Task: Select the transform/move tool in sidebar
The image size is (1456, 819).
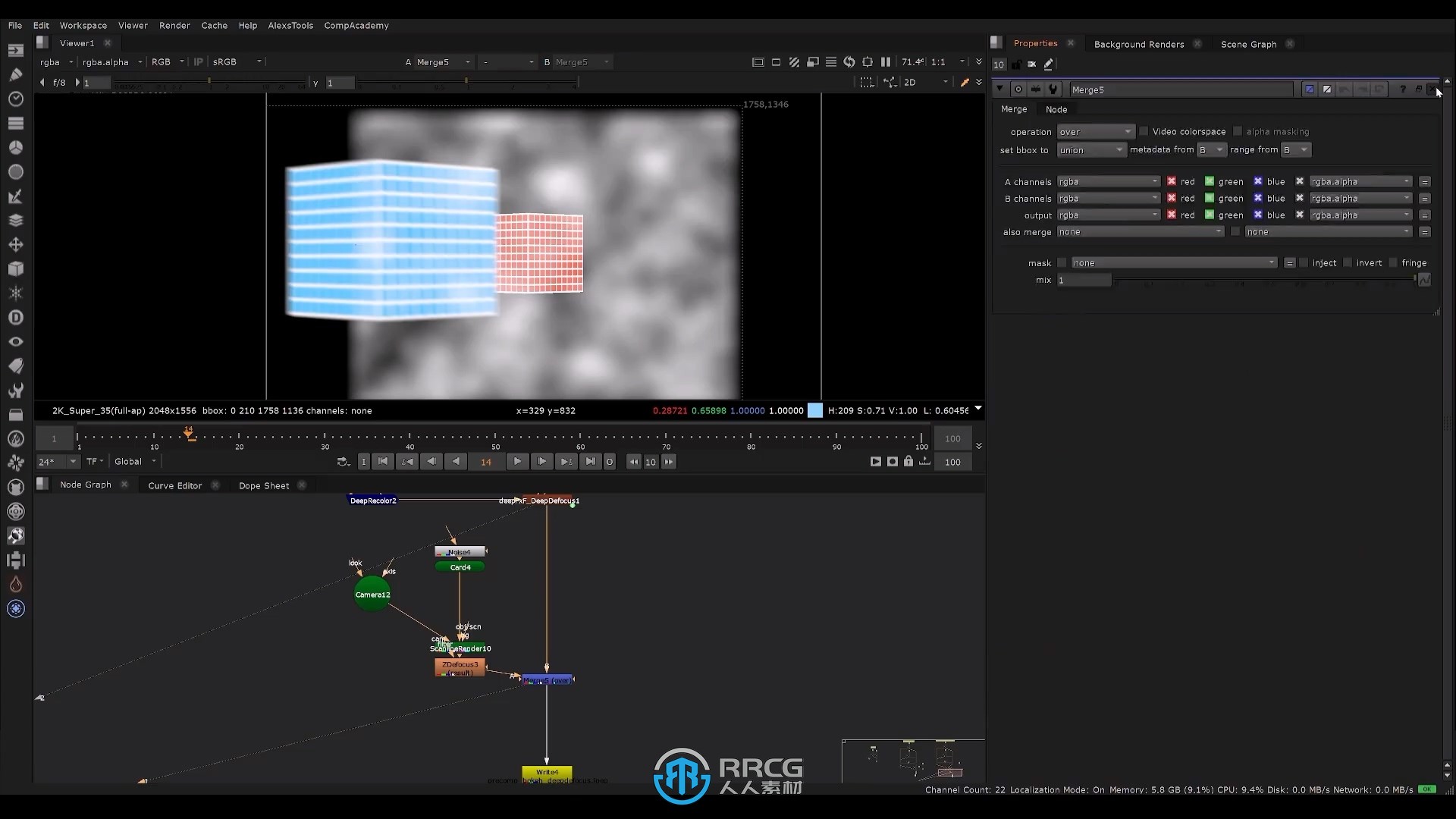Action: point(15,244)
